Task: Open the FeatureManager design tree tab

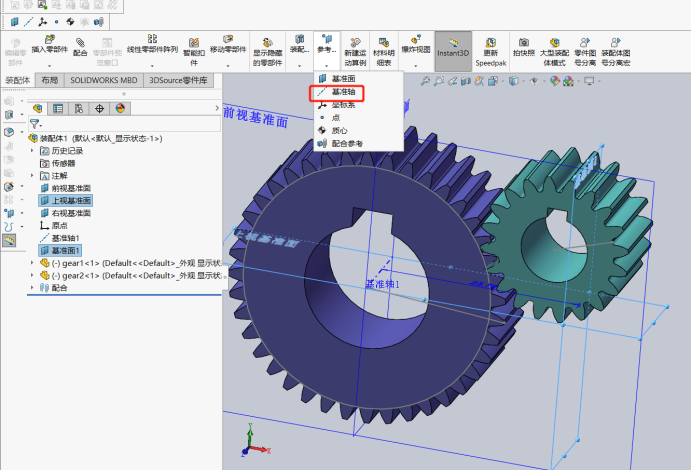Action: 38,109
